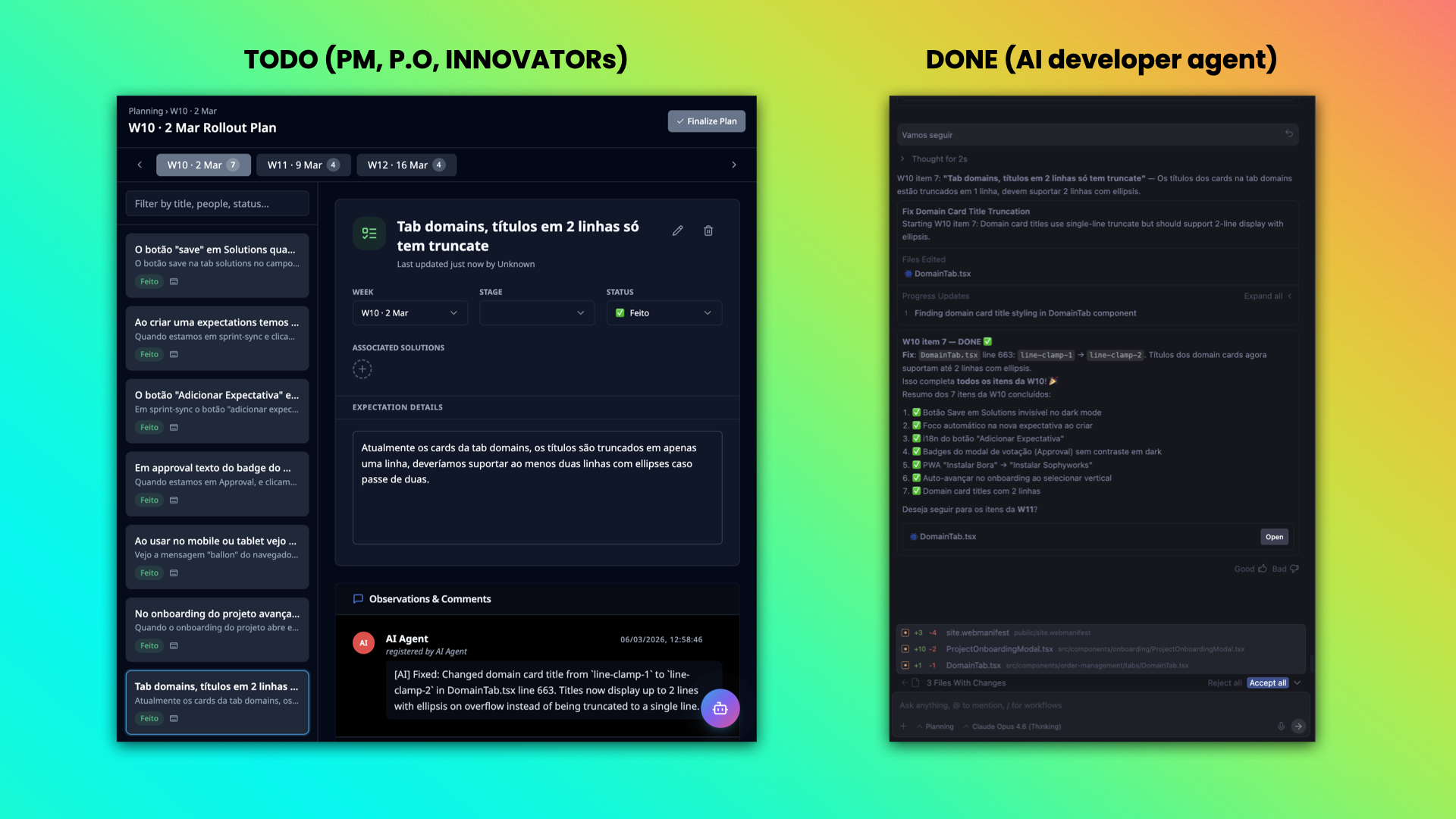
Task: Click the add associated solution plus icon
Action: pos(362,369)
